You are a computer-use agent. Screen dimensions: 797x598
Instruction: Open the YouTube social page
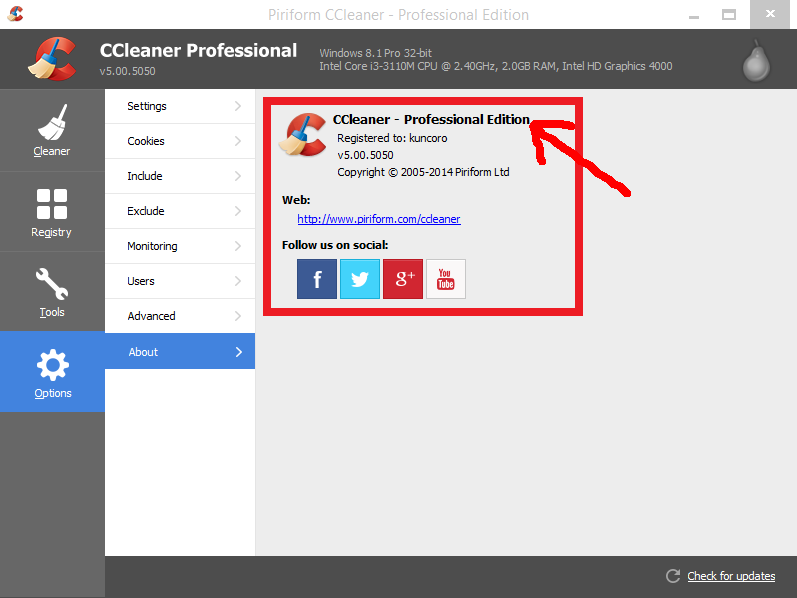click(x=446, y=279)
